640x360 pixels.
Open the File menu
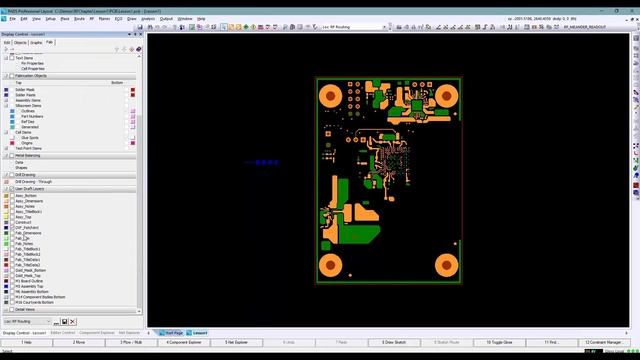click(13, 19)
